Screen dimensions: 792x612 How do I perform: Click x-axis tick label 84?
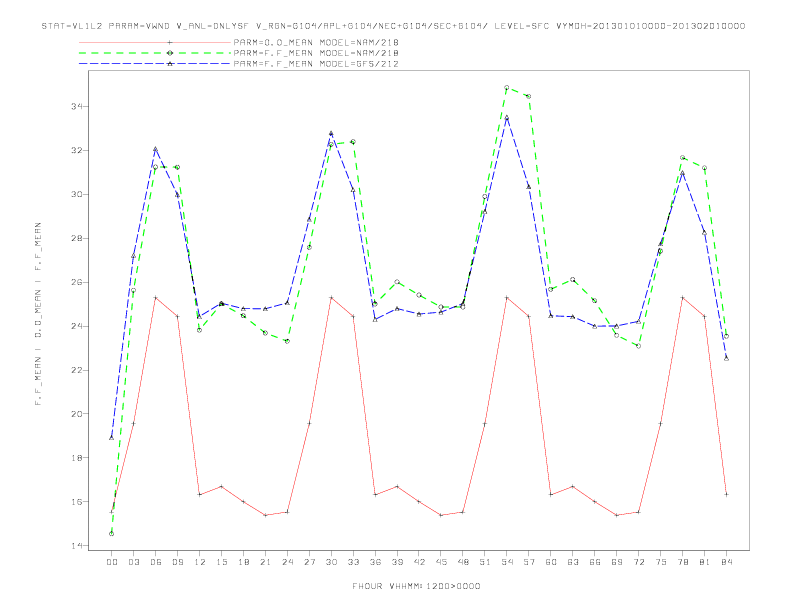pyautogui.click(x=726, y=562)
